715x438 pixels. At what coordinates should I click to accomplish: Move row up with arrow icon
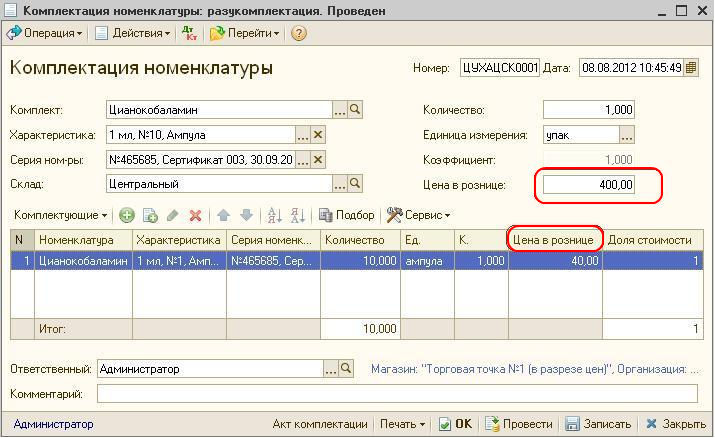coord(224,215)
